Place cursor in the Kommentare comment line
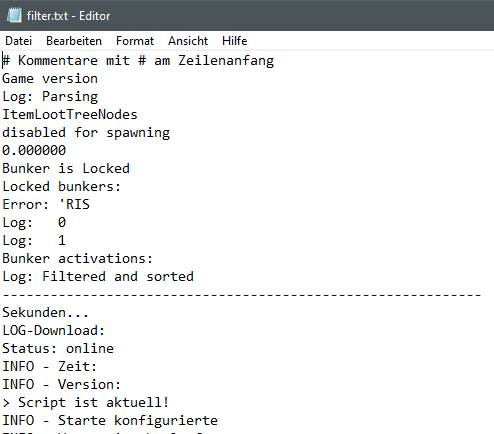The image size is (494, 434). tap(138, 61)
